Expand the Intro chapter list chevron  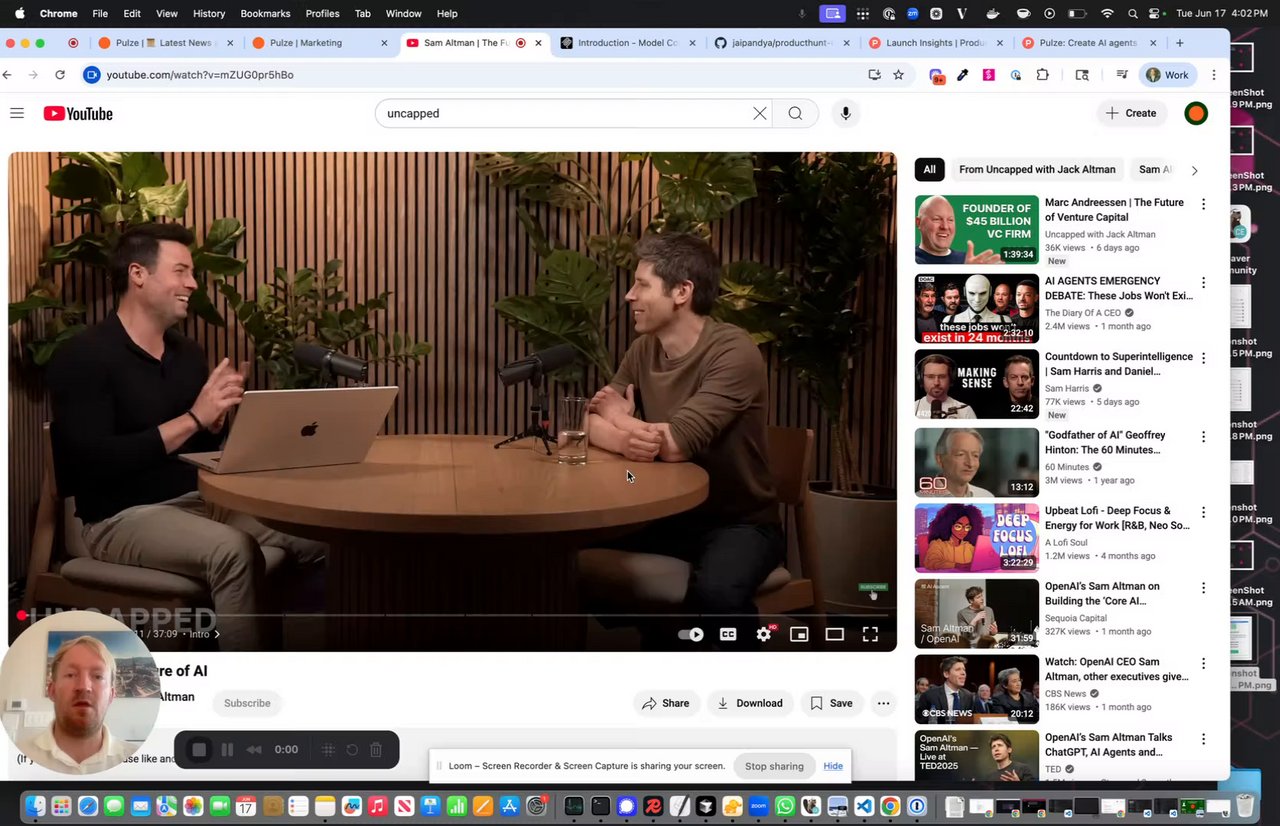217,634
